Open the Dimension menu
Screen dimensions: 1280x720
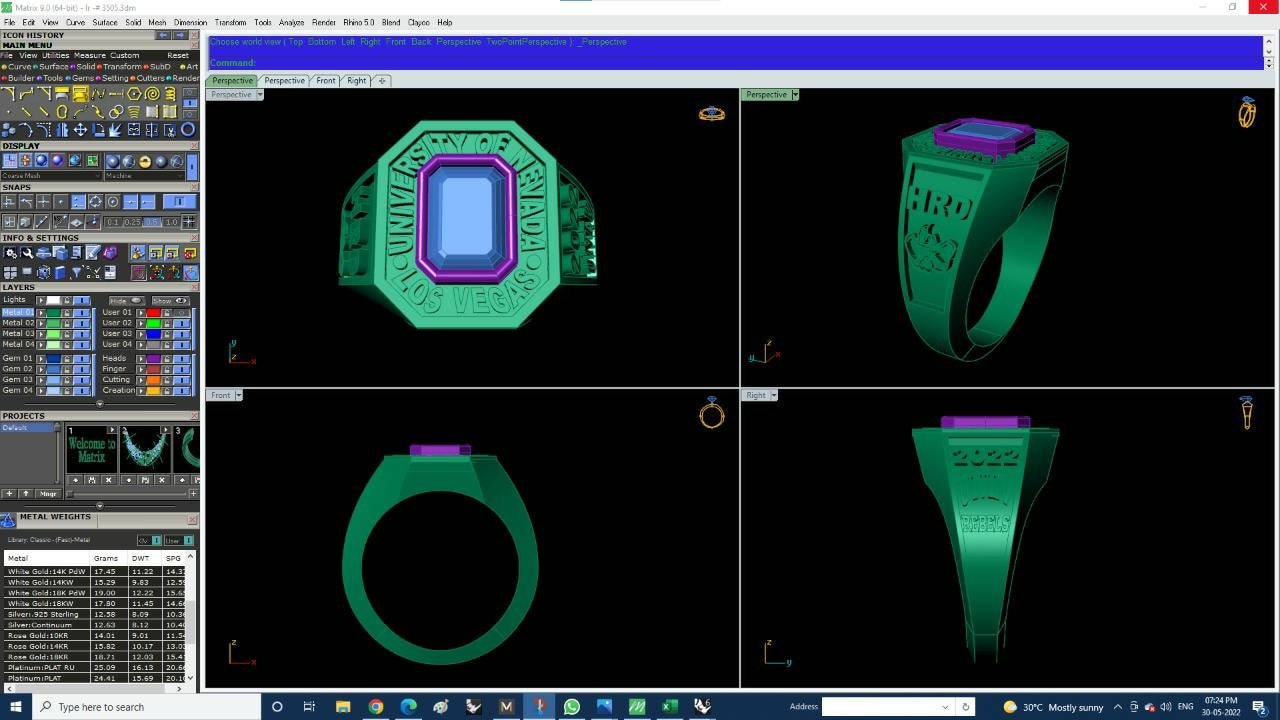pos(190,22)
